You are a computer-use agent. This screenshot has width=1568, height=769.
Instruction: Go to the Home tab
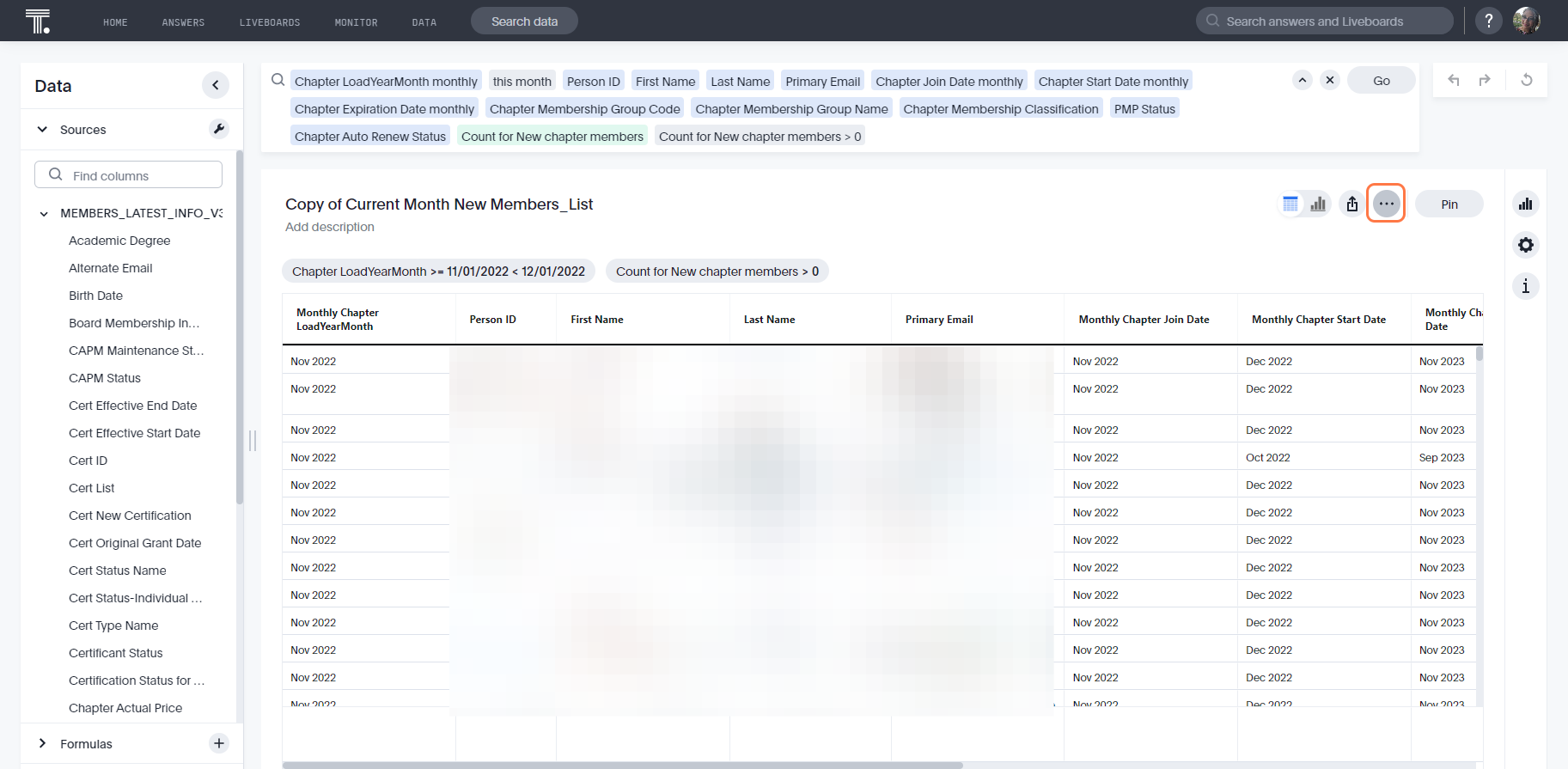pyautogui.click(x=115, y=22)
